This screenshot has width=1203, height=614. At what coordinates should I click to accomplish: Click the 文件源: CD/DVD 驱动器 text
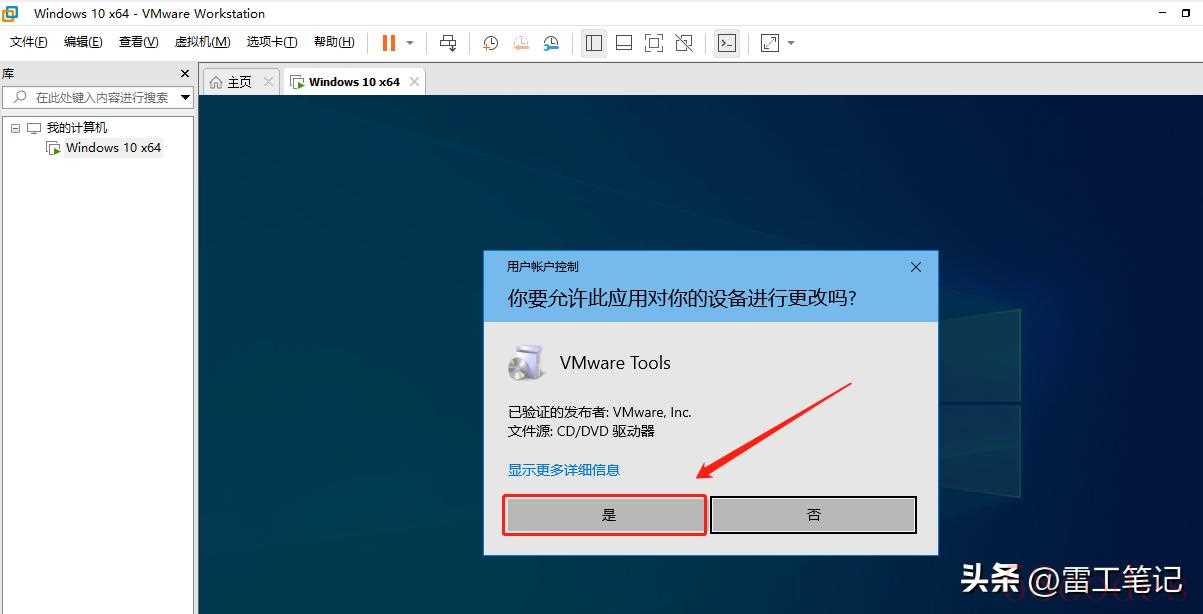tap(581, 432)
